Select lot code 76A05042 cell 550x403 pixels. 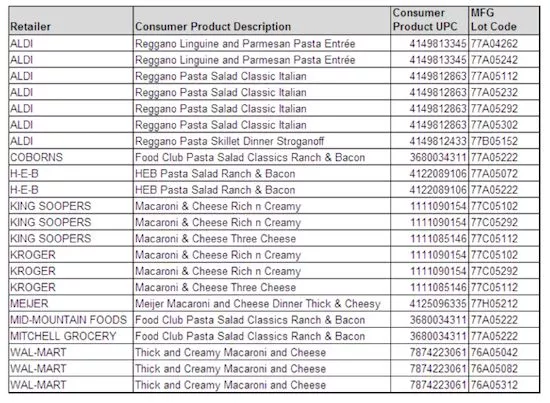pyautogui.click(x=504, y=352)
